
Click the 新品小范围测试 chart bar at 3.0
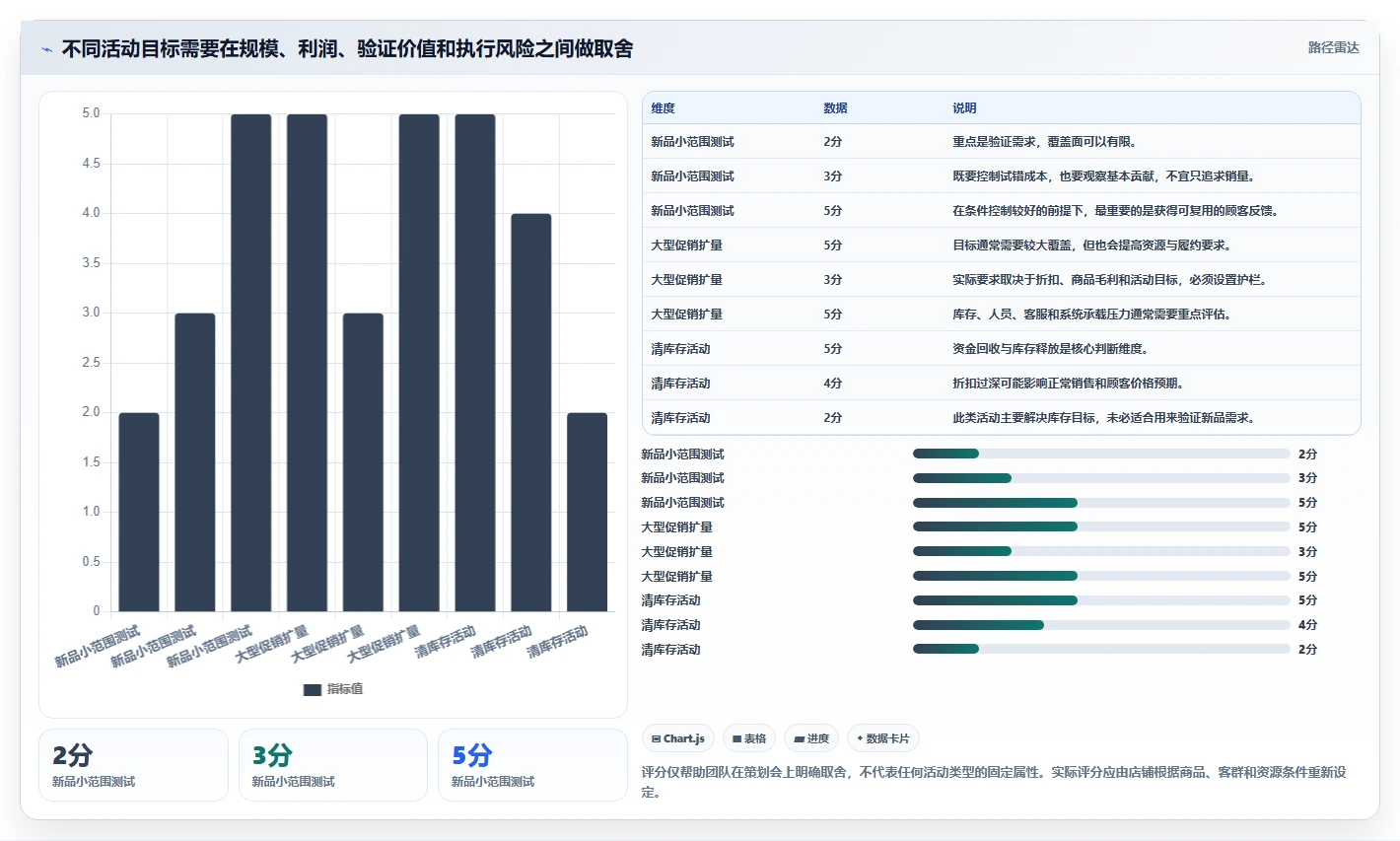(195, 462)
